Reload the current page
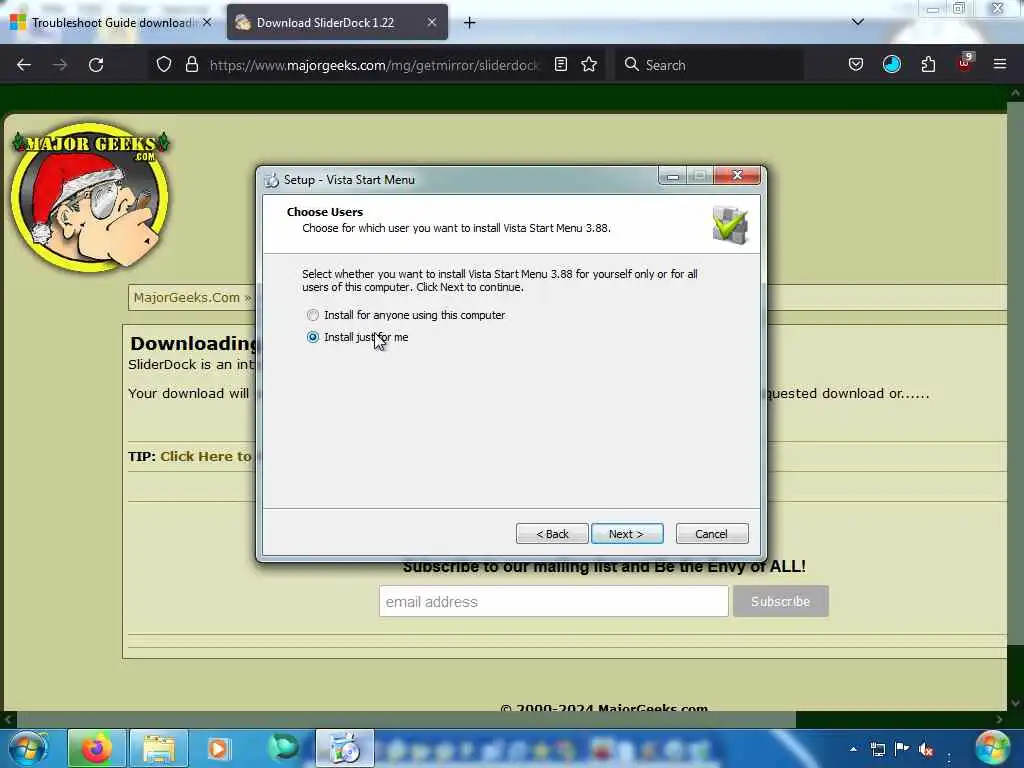The width and height of the screenshot is (1024, 768). [96, 65]
